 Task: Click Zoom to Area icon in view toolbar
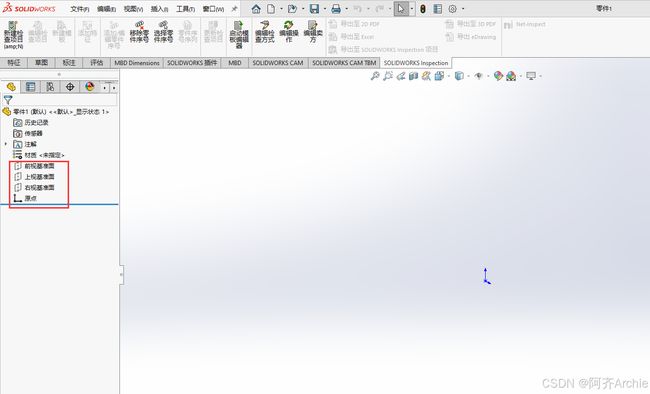click(x=388, y=76)
